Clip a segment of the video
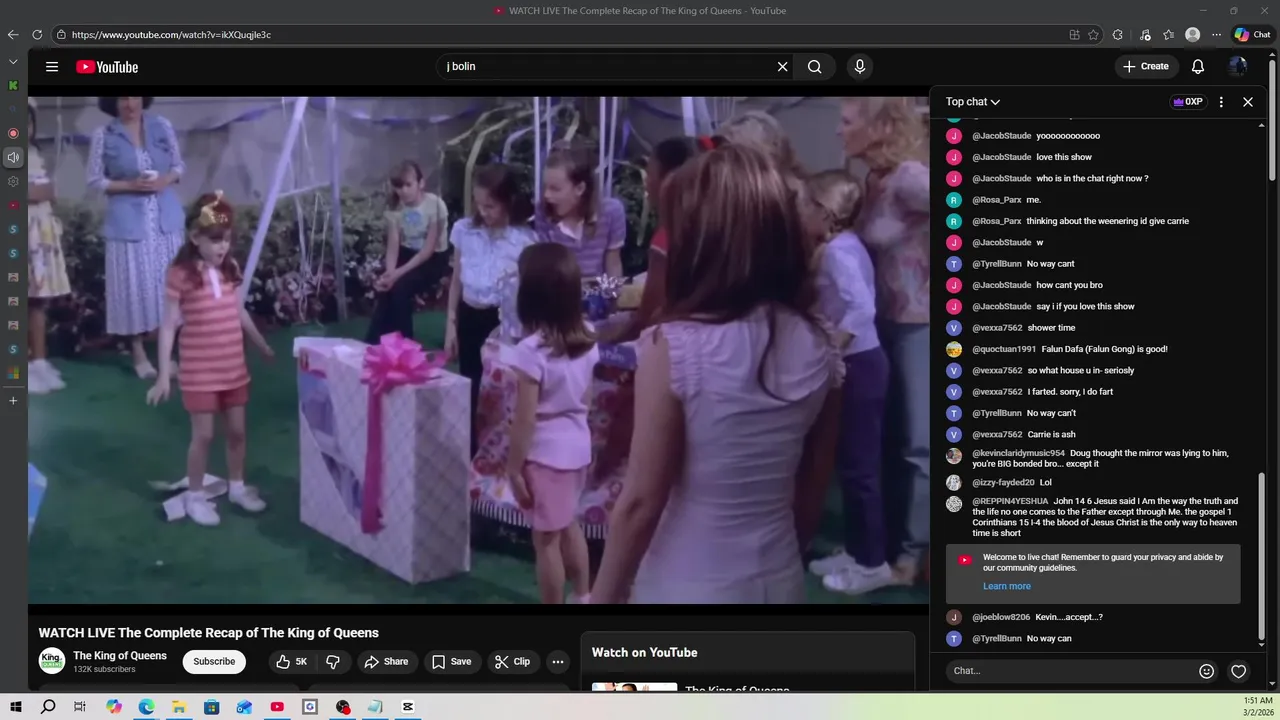The image size is (1280, 720). [512, 661]
